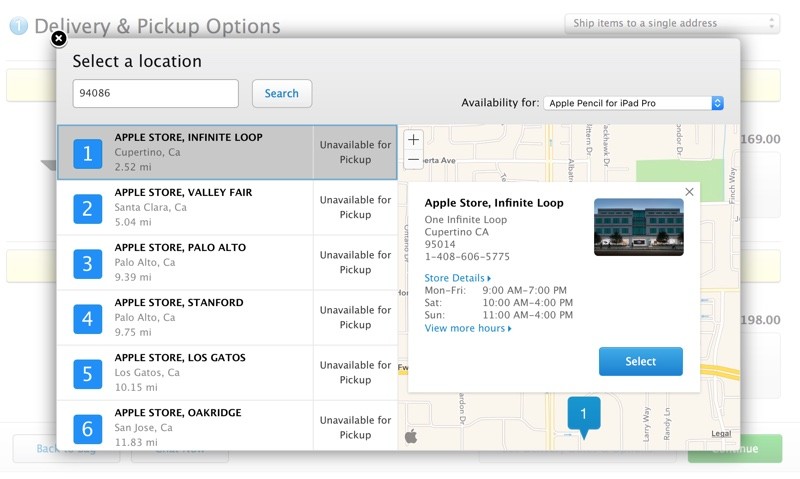800x479 pixels.
Task: Close the Infinite Loop store info popup
Action: point(689,192)
